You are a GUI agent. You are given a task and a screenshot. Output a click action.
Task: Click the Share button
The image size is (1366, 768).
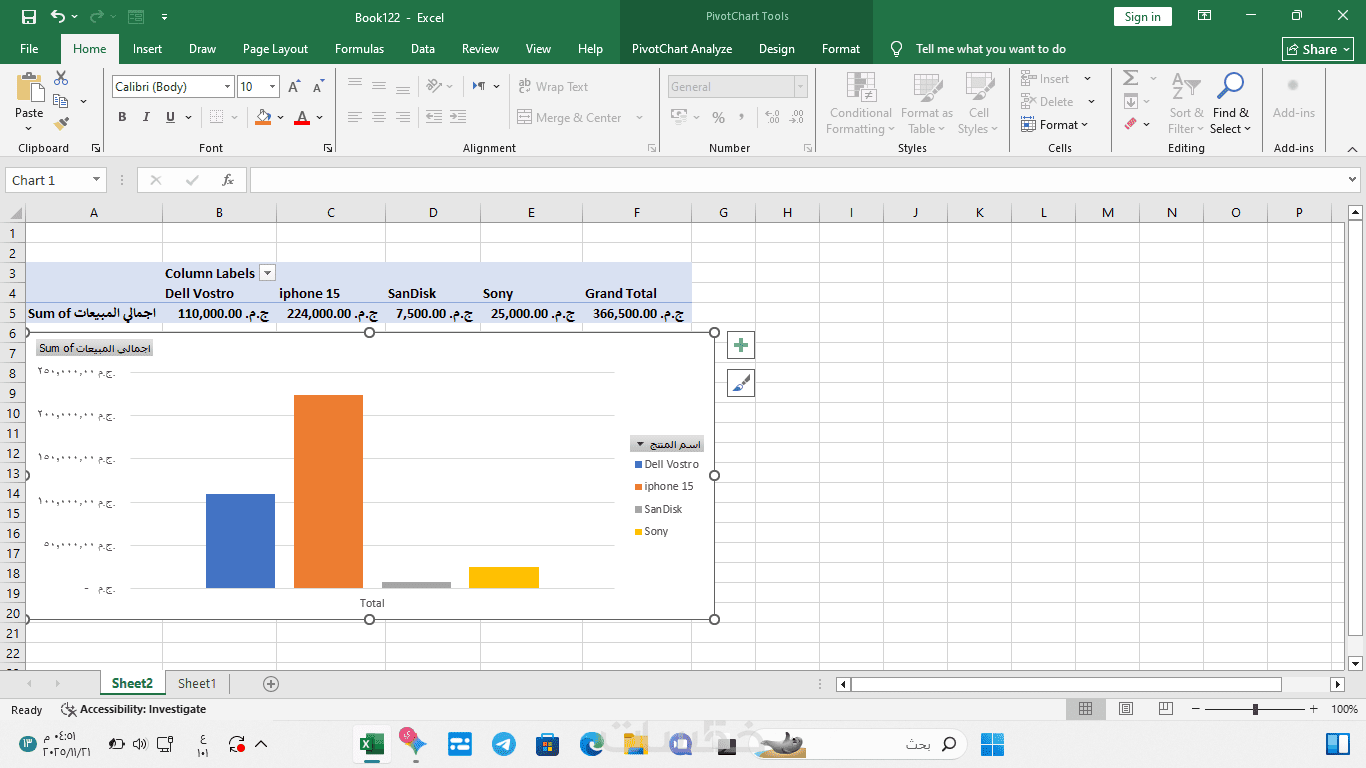coord(1318,49)
